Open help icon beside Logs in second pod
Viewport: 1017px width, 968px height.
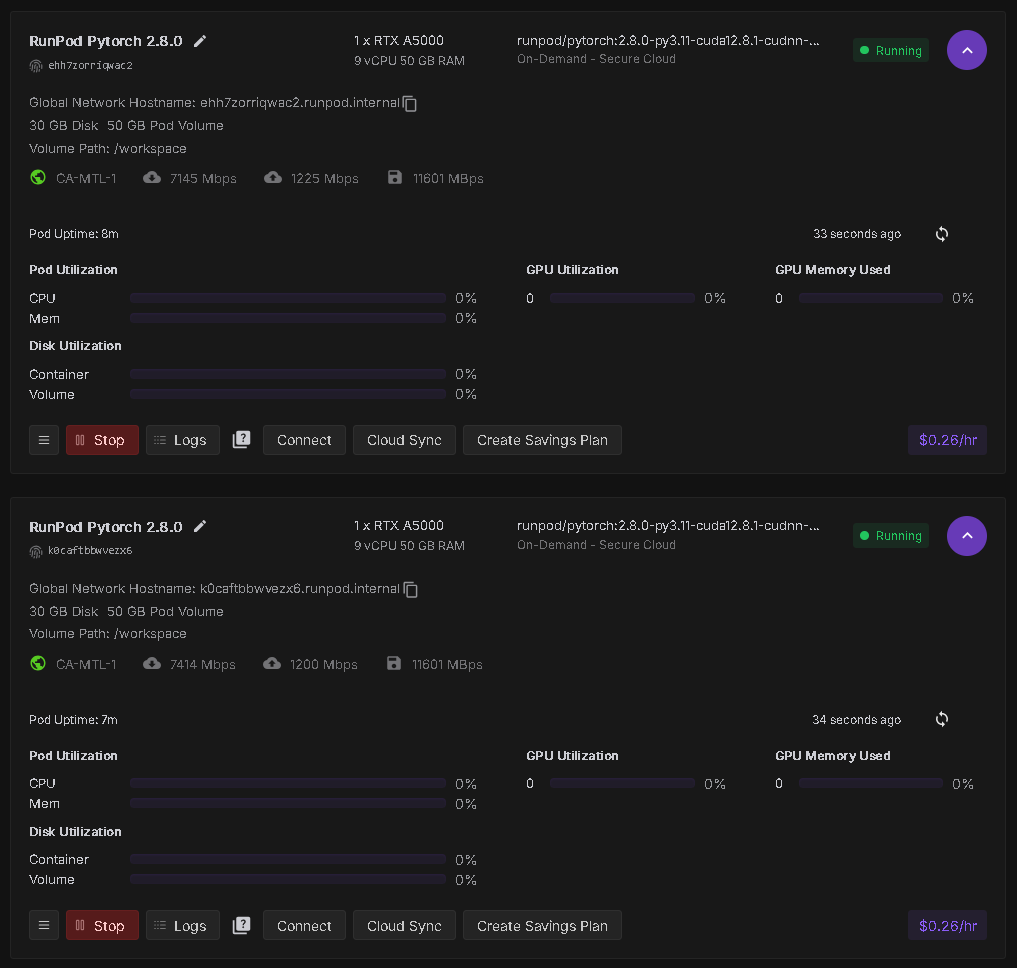click(x=241, y=926)
